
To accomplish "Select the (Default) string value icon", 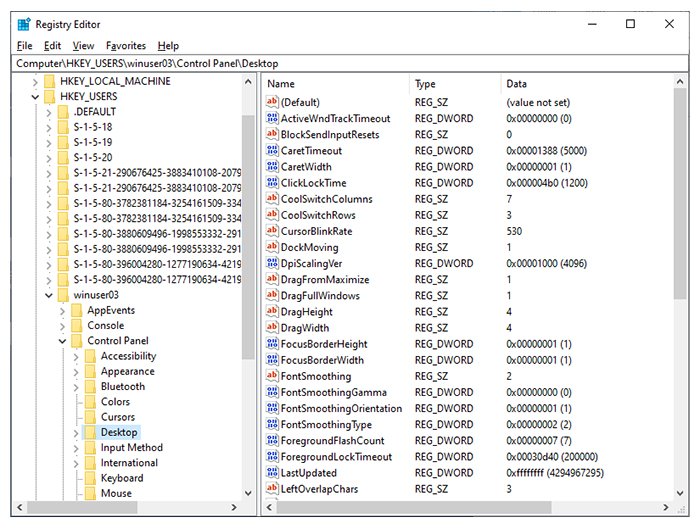I will click(x=272, y=102).
